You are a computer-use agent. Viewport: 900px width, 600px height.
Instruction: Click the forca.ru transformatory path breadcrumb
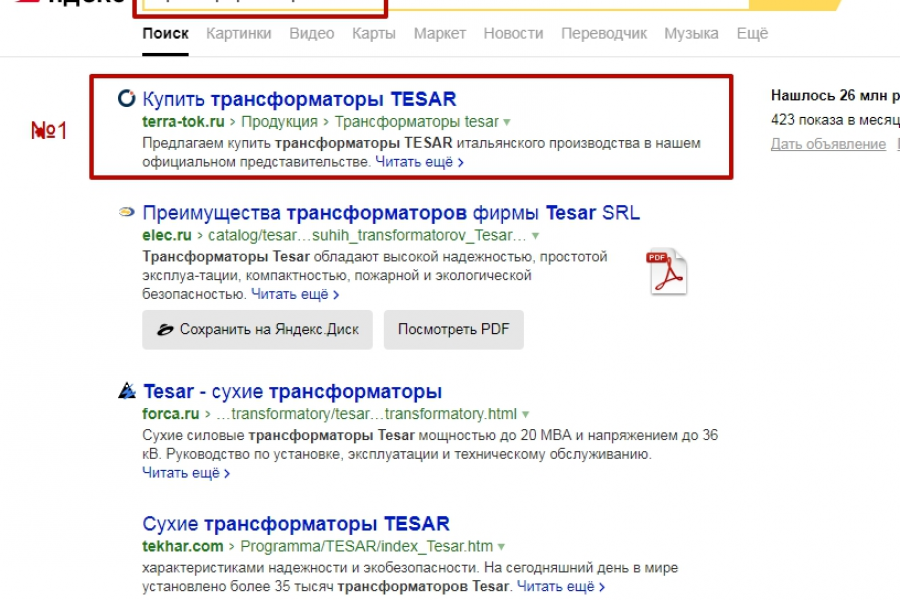pos(366,414)
